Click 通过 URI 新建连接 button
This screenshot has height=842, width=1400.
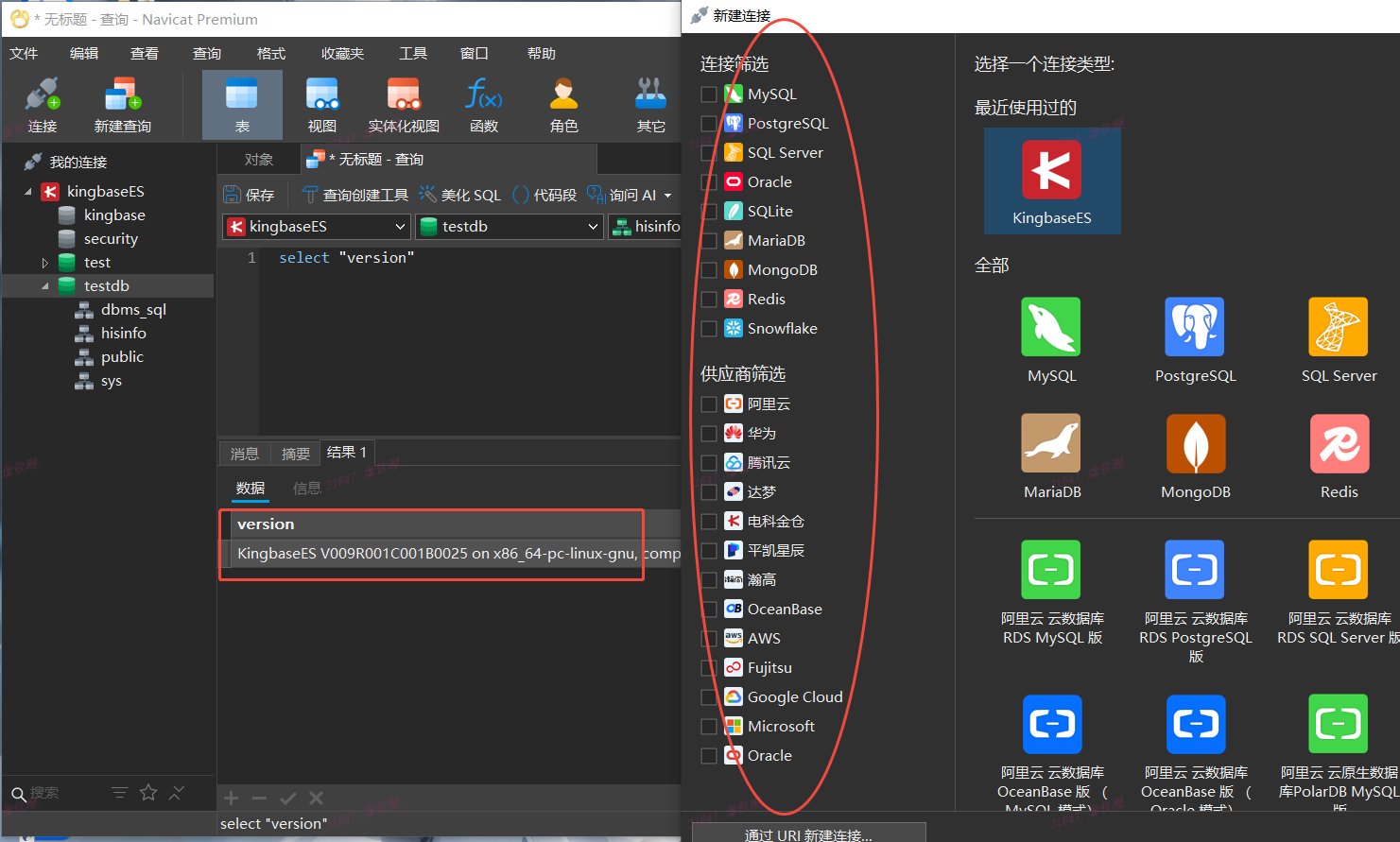(808, 834)
